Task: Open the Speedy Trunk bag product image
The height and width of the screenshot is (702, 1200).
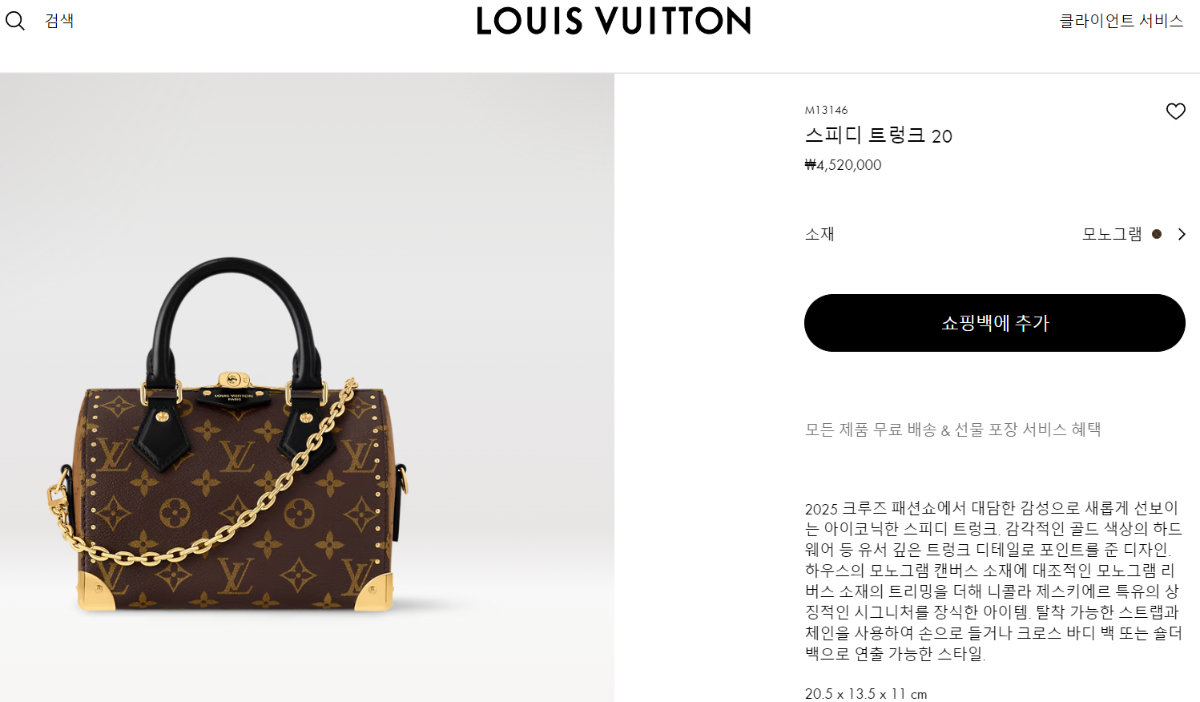Action: point(307,387)
